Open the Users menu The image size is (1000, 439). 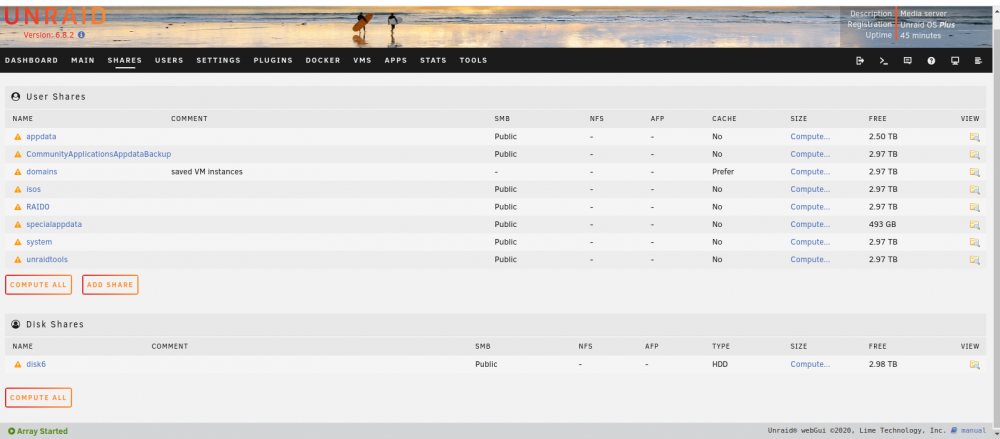click(169, 61)
